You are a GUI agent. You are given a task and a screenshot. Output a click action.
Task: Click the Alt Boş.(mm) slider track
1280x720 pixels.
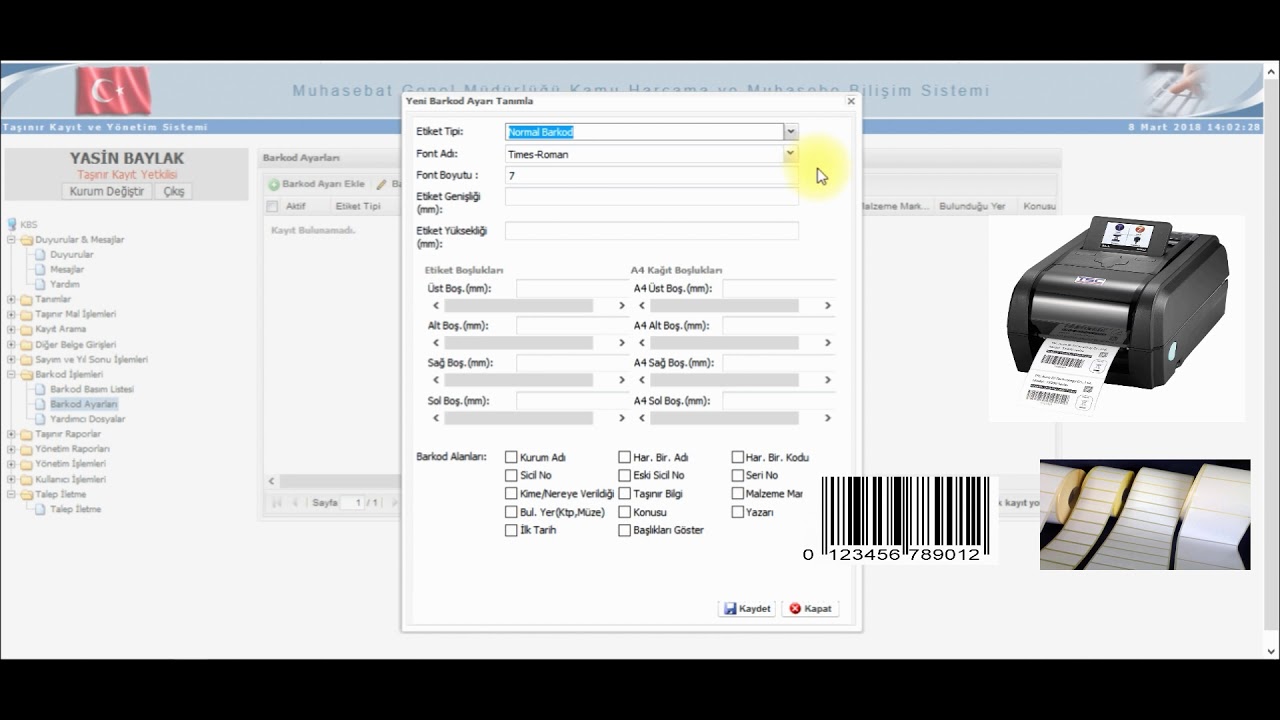[518, 343]
